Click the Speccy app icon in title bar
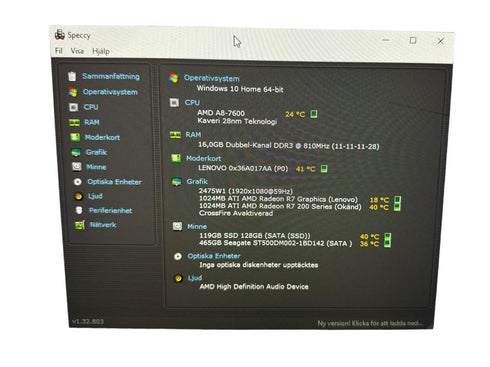This screenshot has width=490, height=367. pos(60,35)
